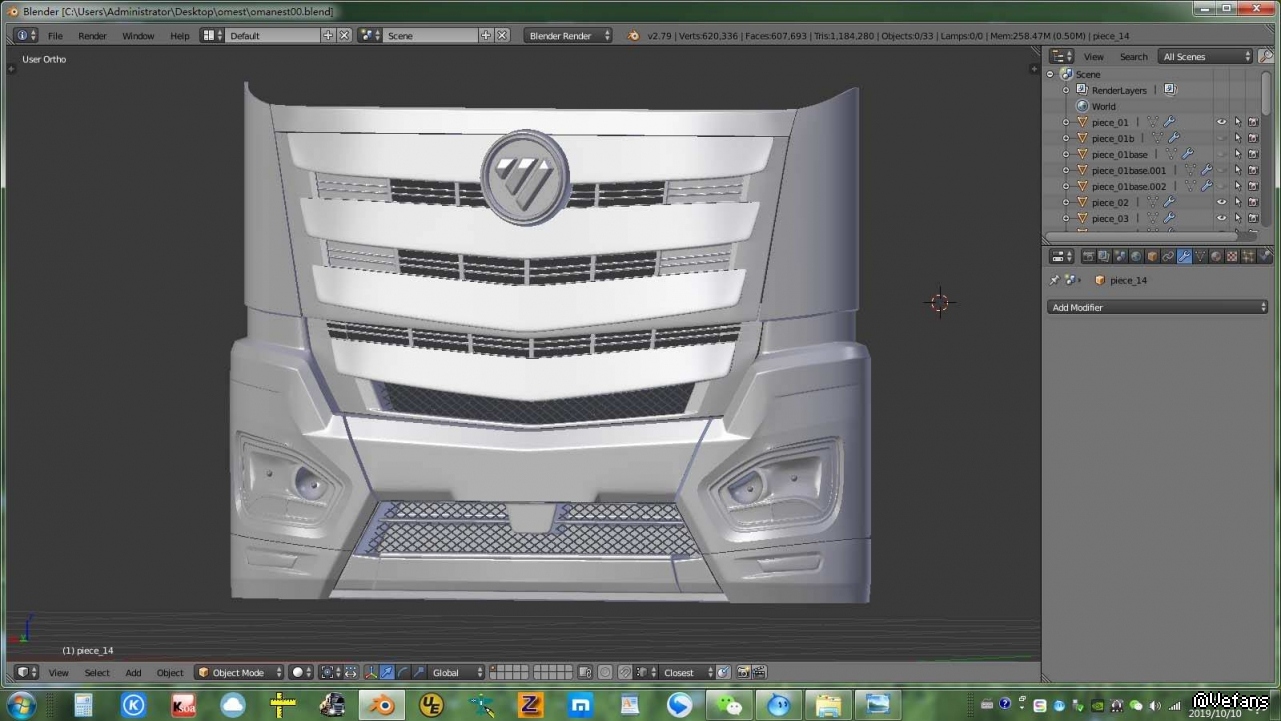Hide piece_01 using its eye icon
Image resolution: width=1281 pixels, height=721 pixels.
click(x=1221, y=122)
